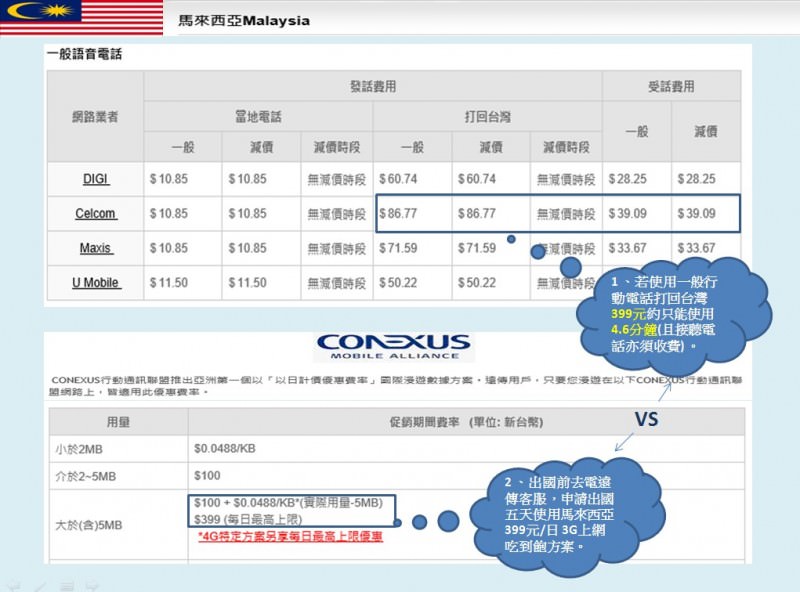The image size is (800, 592).
Task: Click the 一般語音電話 heading
Action: [x=84, y=54]
